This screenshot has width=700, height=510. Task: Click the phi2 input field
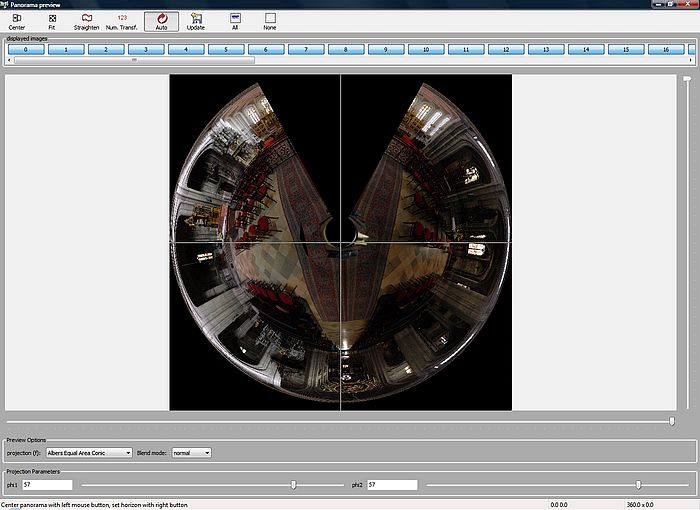(x=391, y=485)
